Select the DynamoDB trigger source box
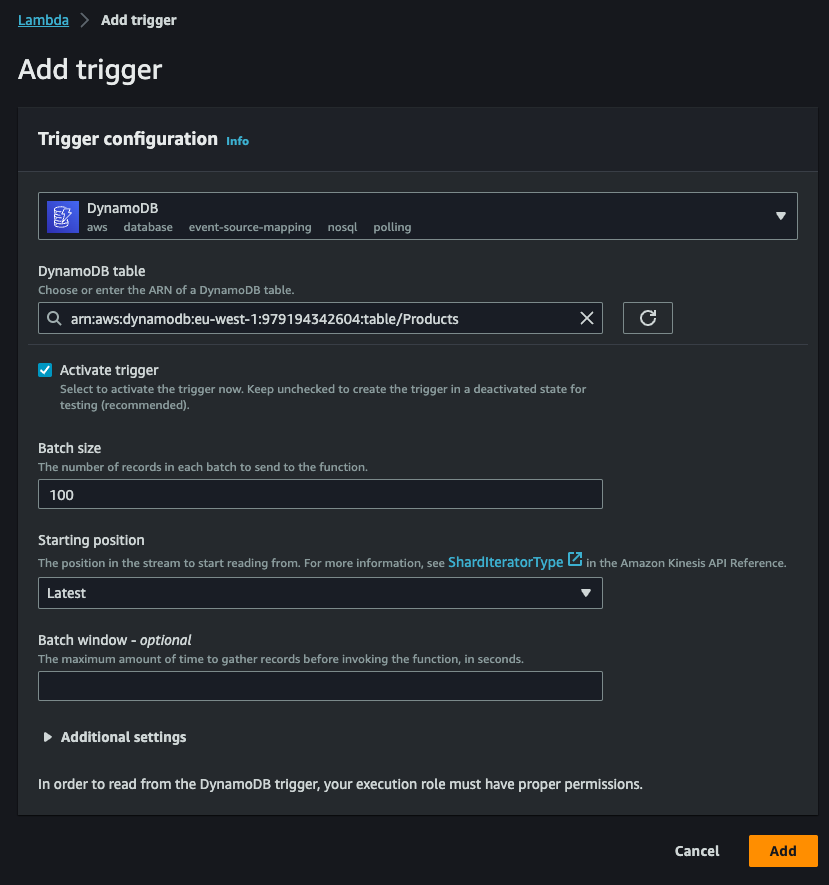The width and height of the screenshot is (829, 885). 418,216
